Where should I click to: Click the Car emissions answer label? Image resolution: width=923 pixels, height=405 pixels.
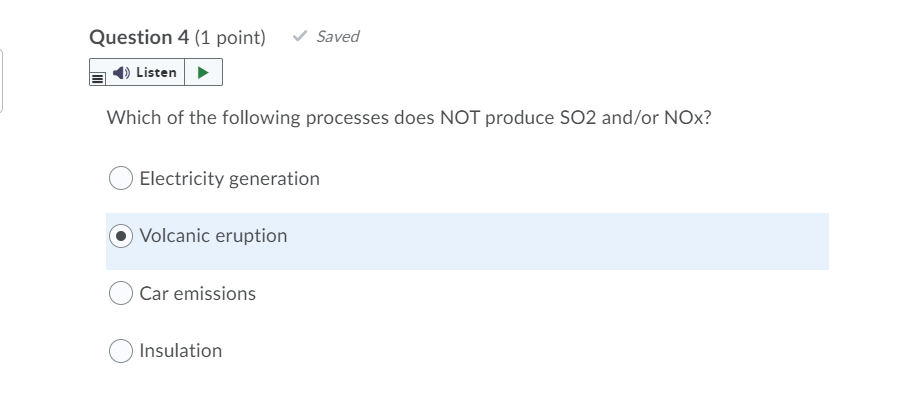pyautogui.click(x=197, y=294)
